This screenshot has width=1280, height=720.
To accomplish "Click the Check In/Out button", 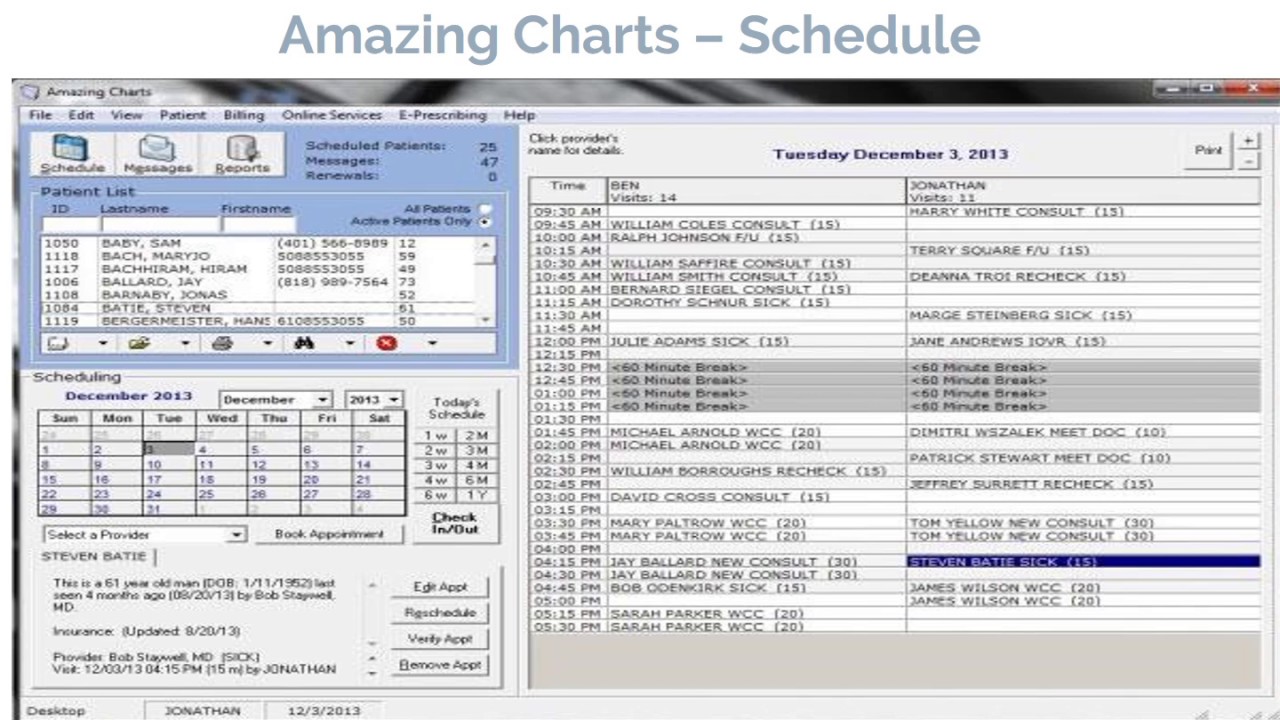I will pyautogui.click(x=455, y=524).
